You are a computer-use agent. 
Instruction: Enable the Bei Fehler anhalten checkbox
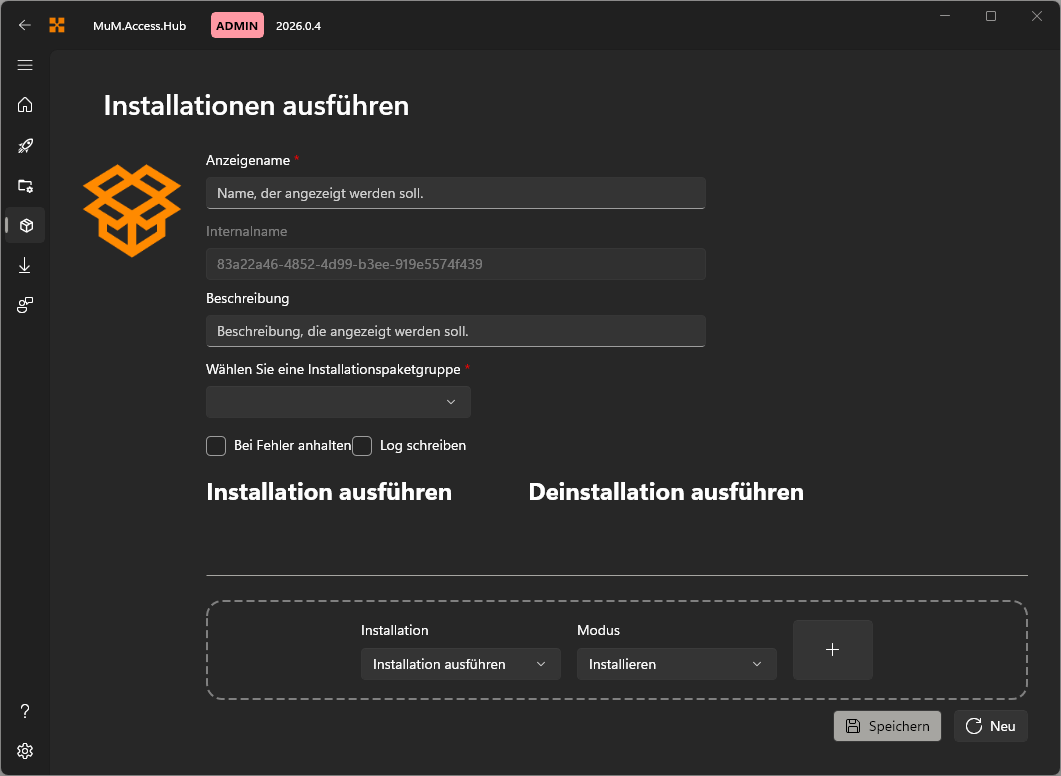click(215, 446)
